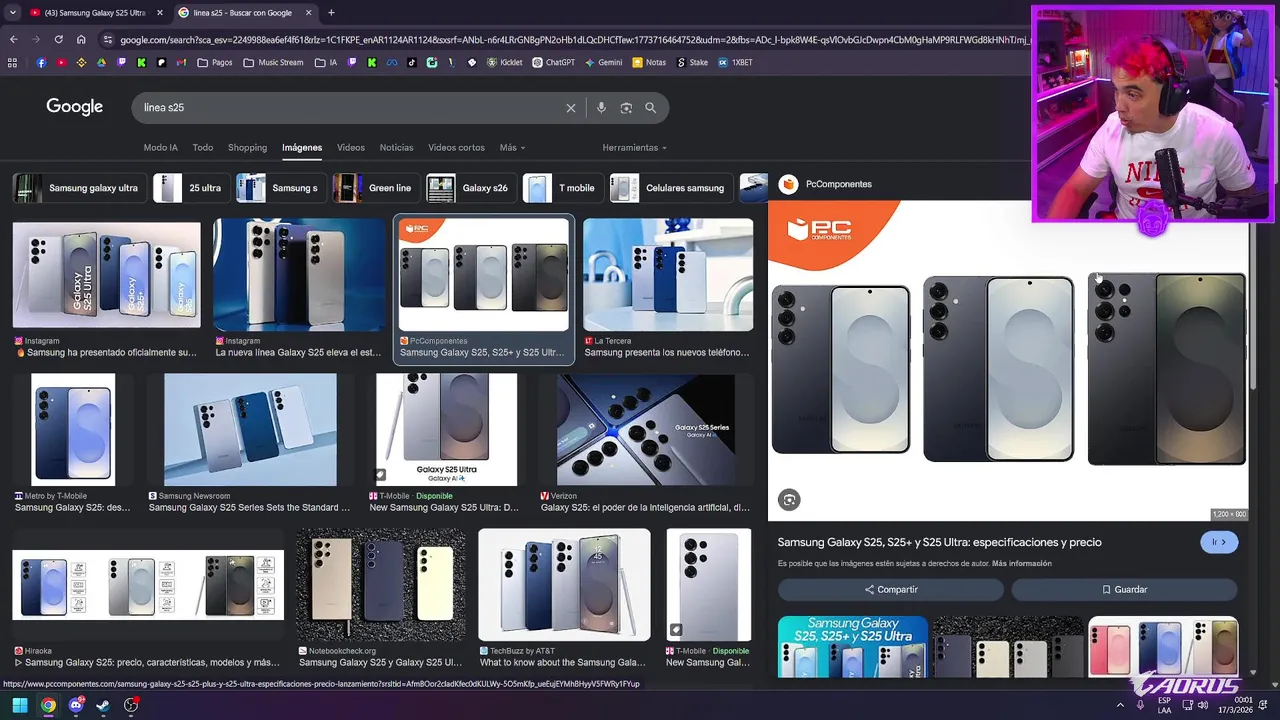Open TechBuzz by AT&T image result

tap(564, 585)
